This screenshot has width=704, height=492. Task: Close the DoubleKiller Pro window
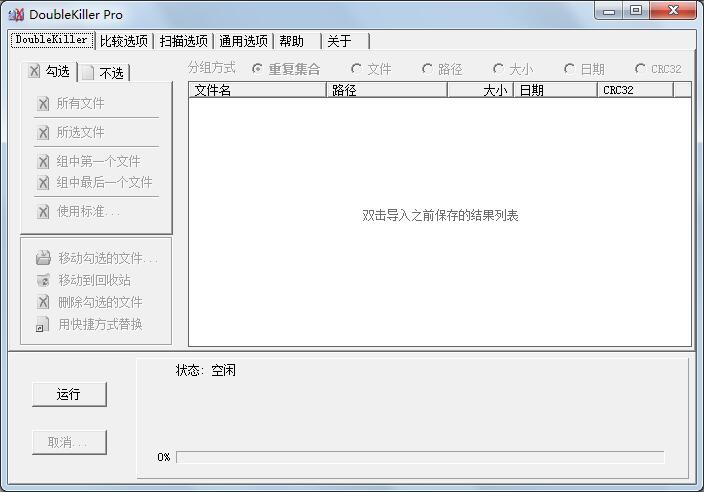tap(673, 11)
